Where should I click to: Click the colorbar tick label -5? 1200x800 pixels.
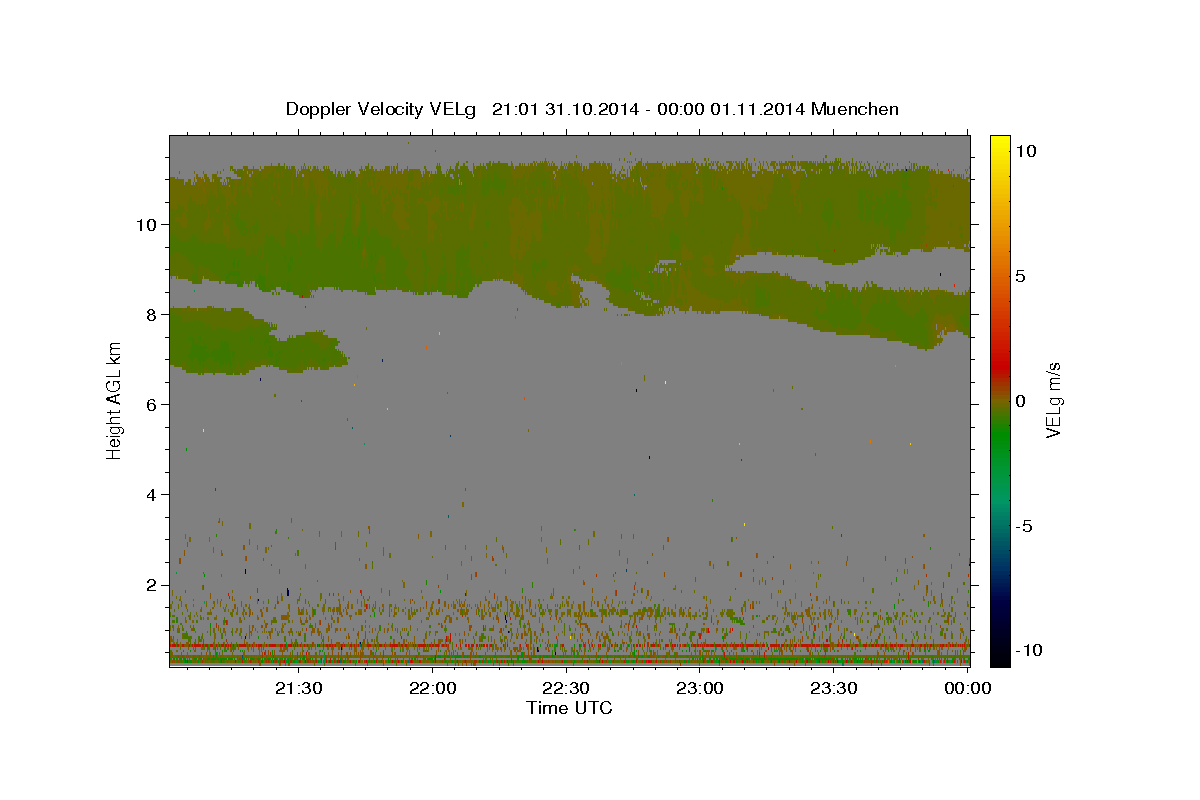click(1025, 526)
